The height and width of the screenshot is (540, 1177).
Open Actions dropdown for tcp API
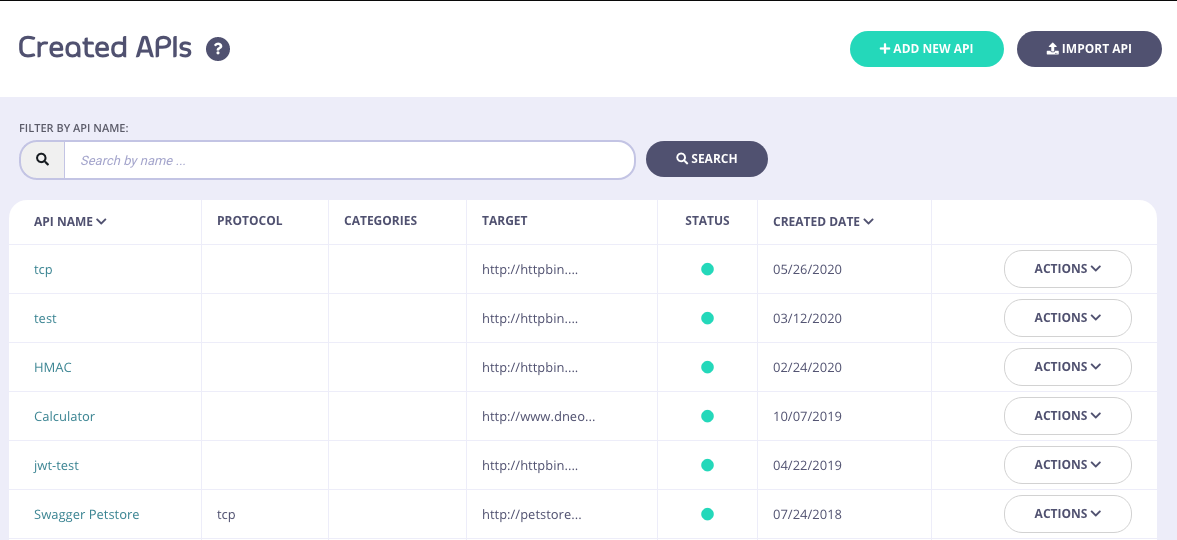(x=1067, y=269)
